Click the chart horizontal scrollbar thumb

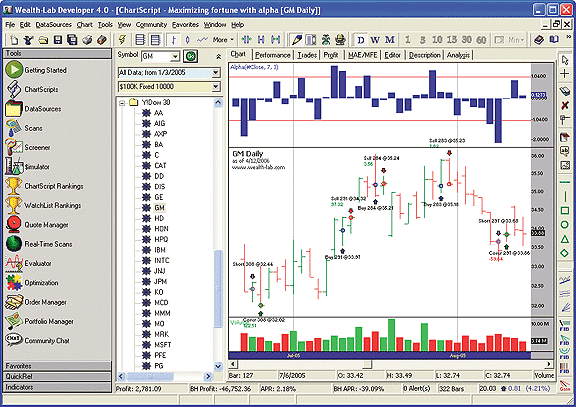click(367, 364)
